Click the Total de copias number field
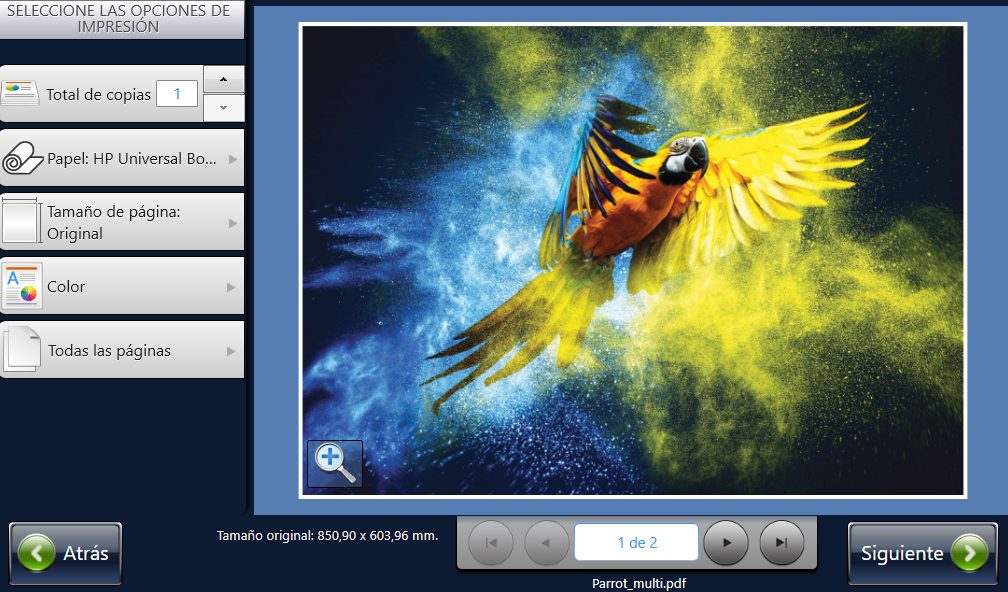The image size is (1008, 592). tap(177, 94)
